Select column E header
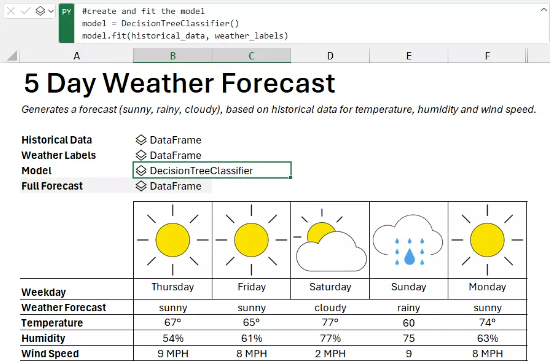550x361 pixels. tap(409, 56)
